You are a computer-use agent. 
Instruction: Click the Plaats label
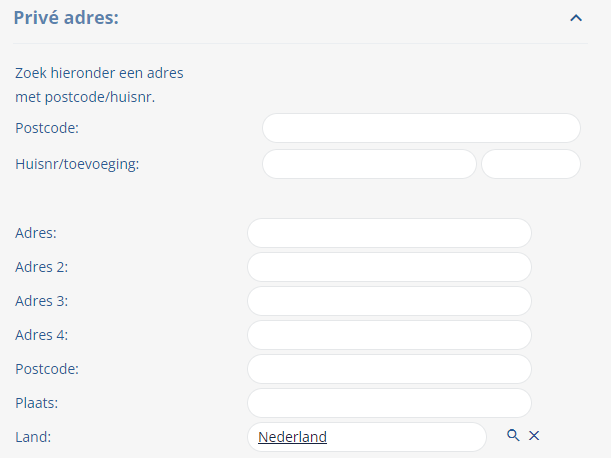coord(37,403)
